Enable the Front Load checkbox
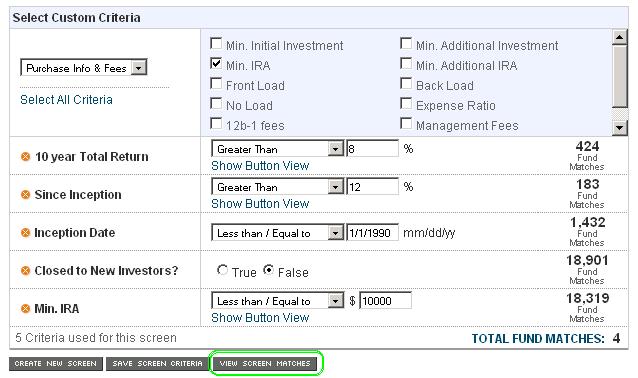This screenshot has width=638, height=378. tap(216, 83)
